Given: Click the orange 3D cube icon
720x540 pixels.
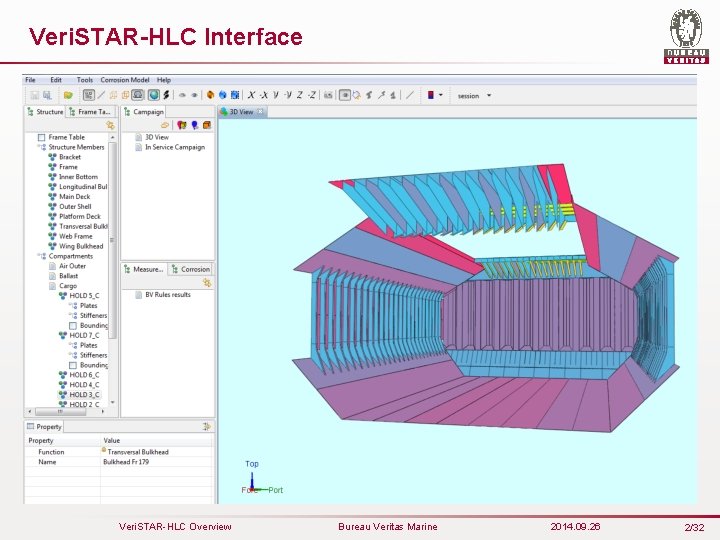Looking at the screenshot, I should [x=210, y=95].
